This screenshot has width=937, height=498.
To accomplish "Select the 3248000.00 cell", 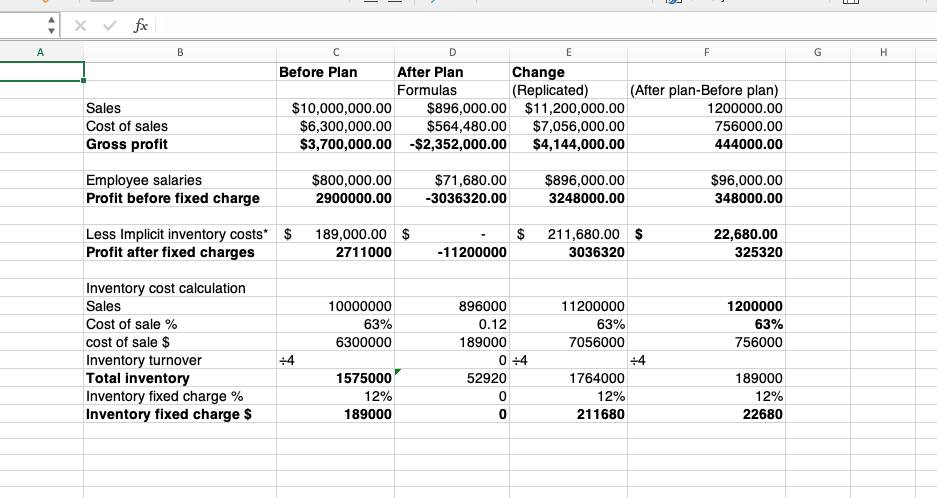I will (x=568, y=198).
